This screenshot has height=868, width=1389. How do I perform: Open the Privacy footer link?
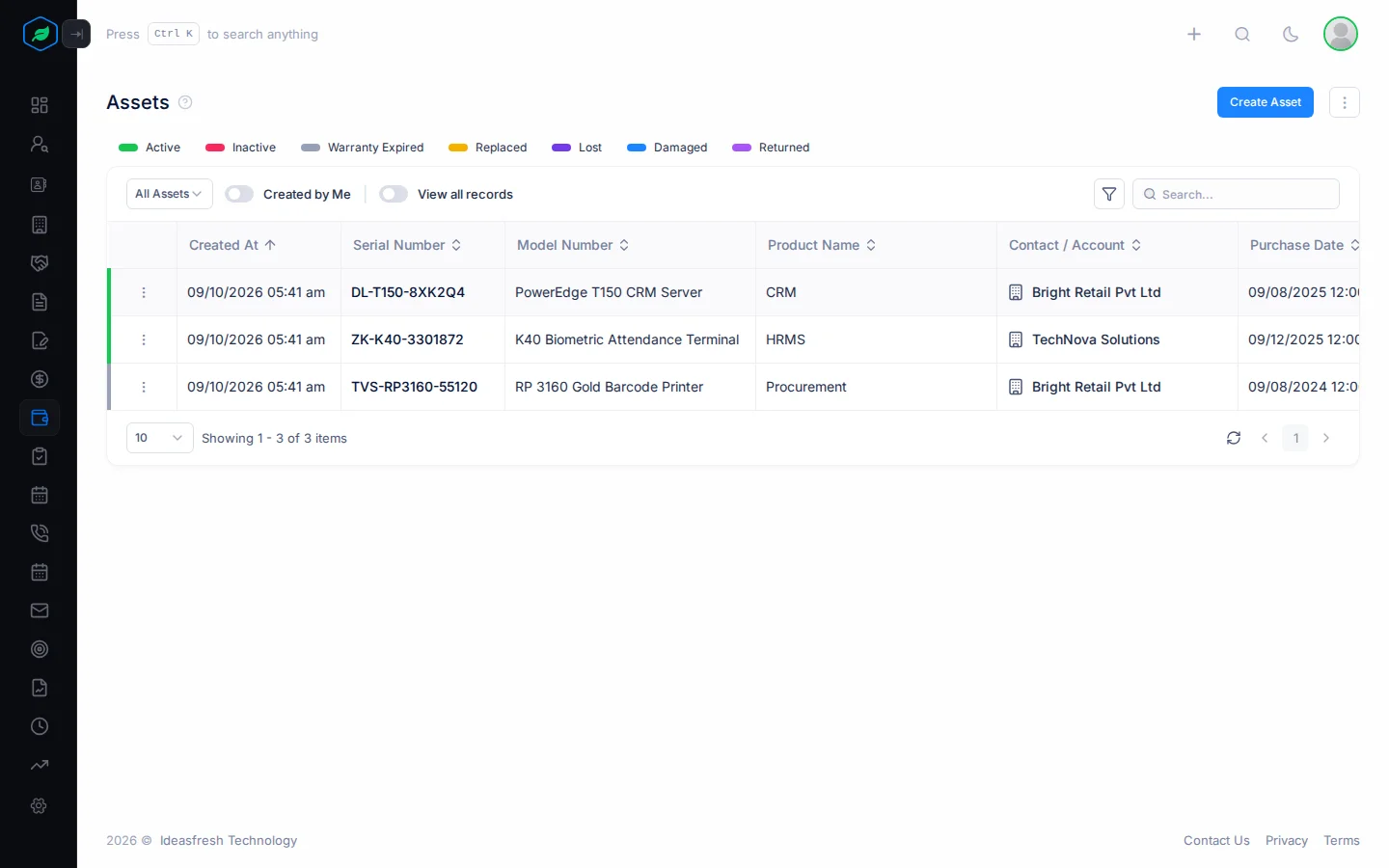(1287, 840)
